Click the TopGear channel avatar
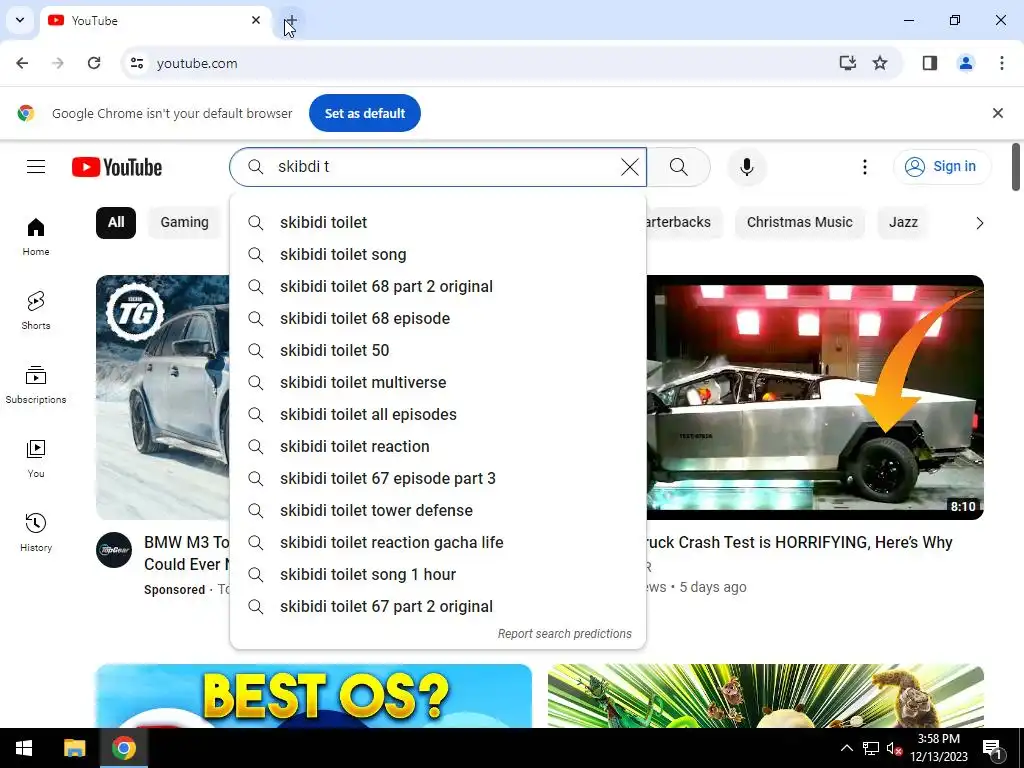Image resolution: width=1024 pixels, height=768 pixels. click(x=114, y=550)
